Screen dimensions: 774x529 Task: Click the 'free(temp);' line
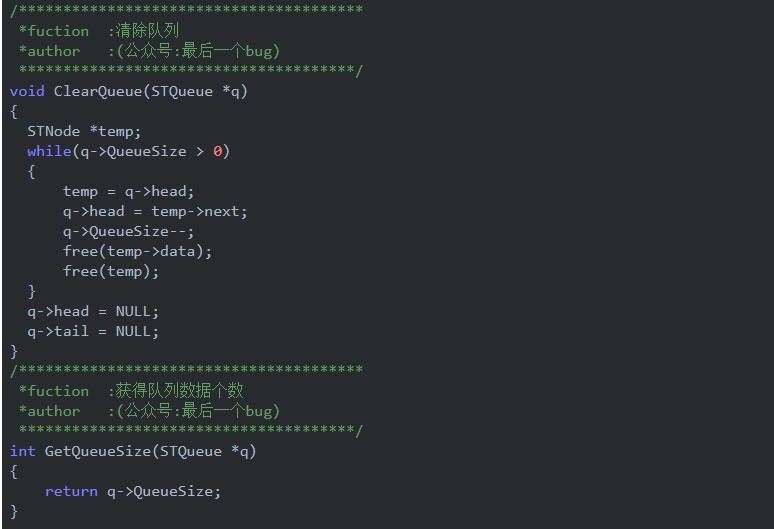pos(111,271)
